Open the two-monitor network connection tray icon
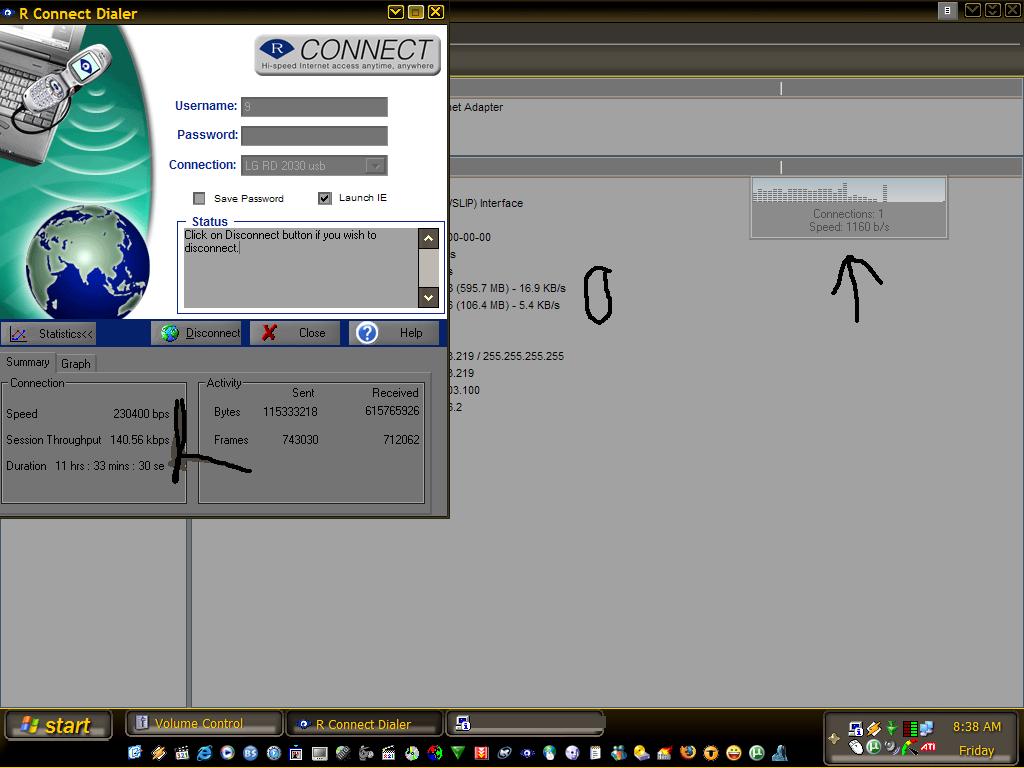 click(926, 728)
